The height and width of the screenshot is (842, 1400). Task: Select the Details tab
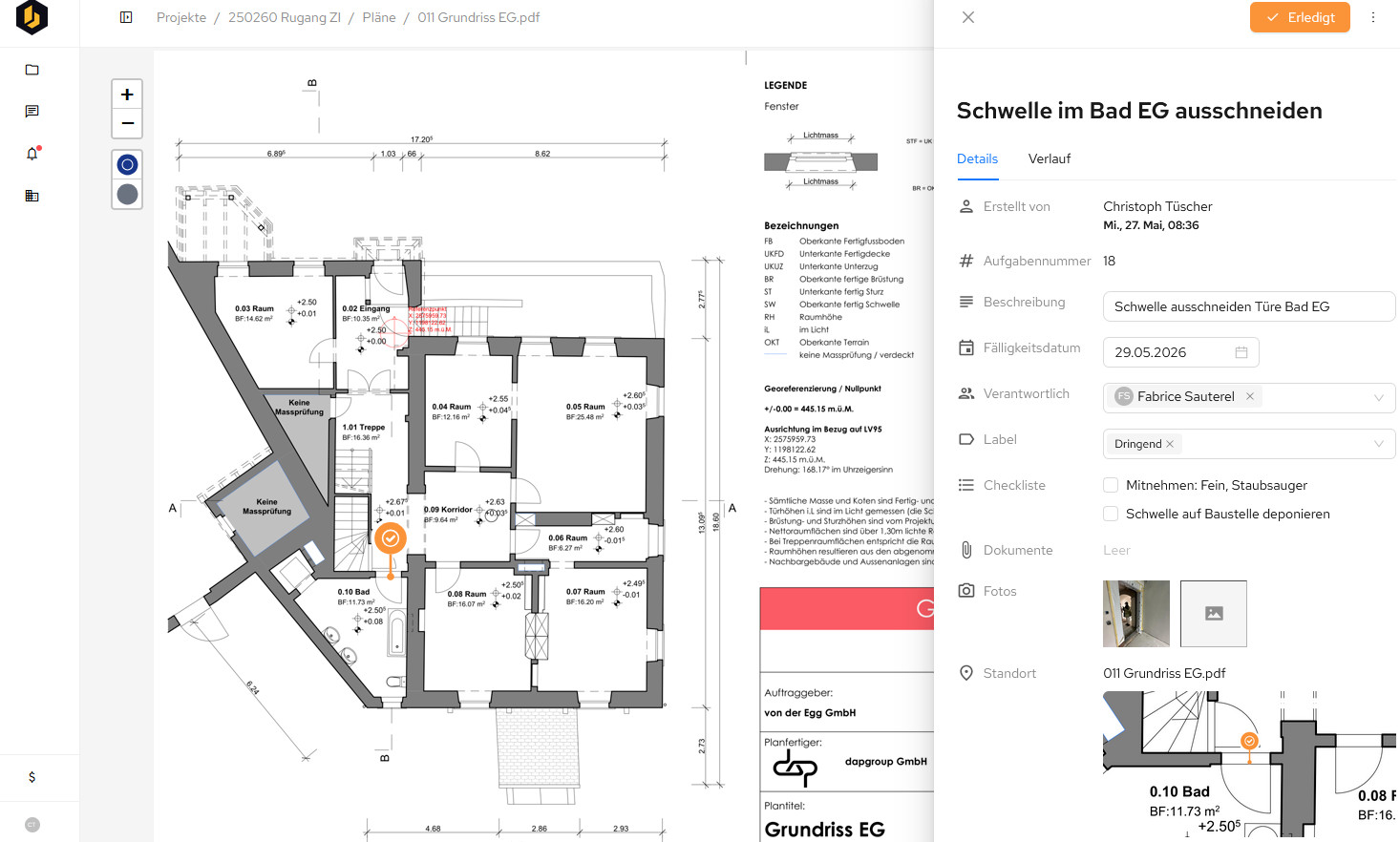pos(977,158)
